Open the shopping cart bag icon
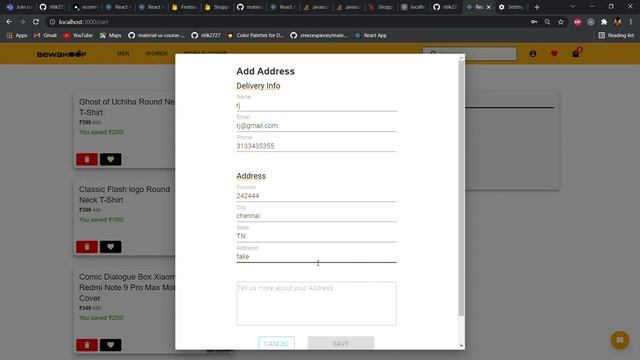The width and height of the screenshot is (640, 360). tap(576, 53)
